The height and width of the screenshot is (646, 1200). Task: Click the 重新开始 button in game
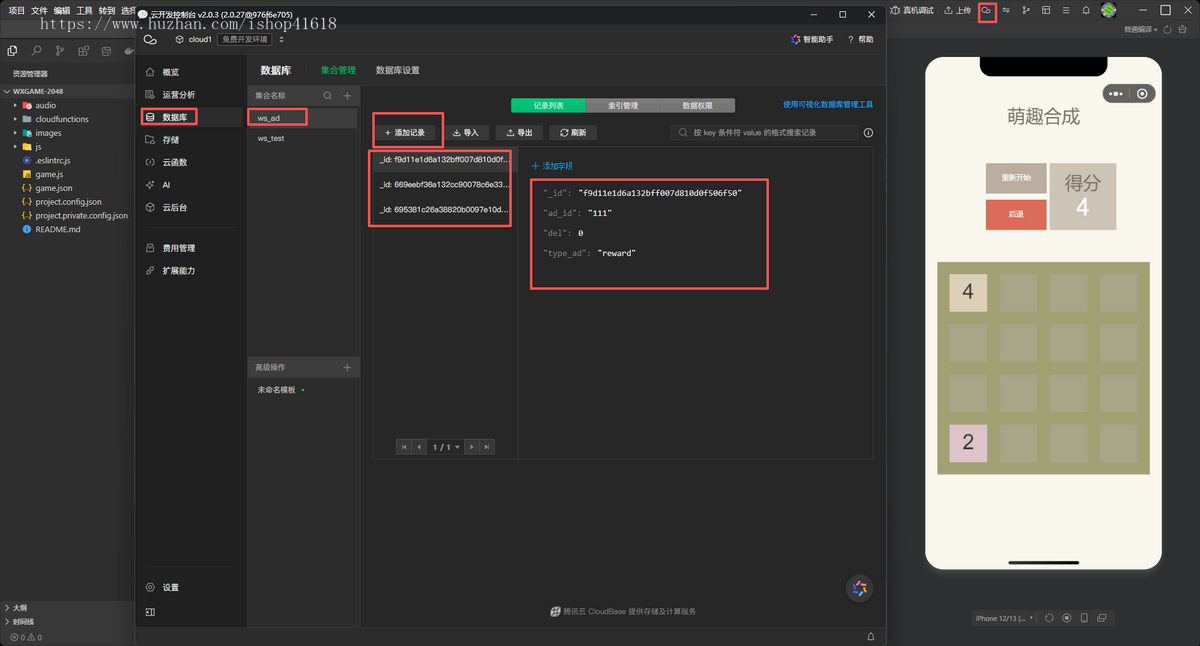1016,178
